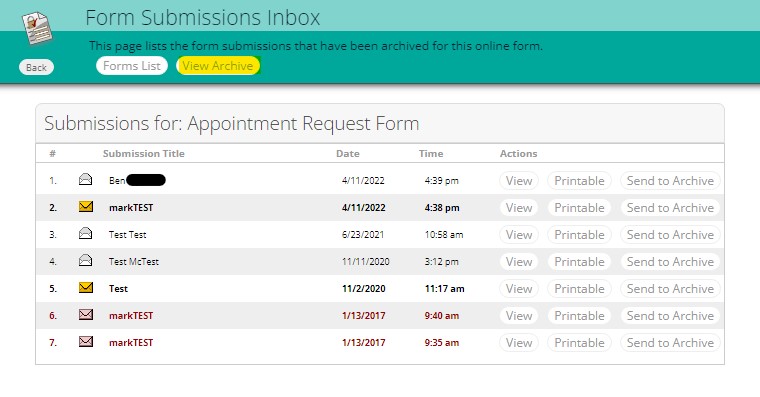Click the form document icon in header

(x=37, y=28)
